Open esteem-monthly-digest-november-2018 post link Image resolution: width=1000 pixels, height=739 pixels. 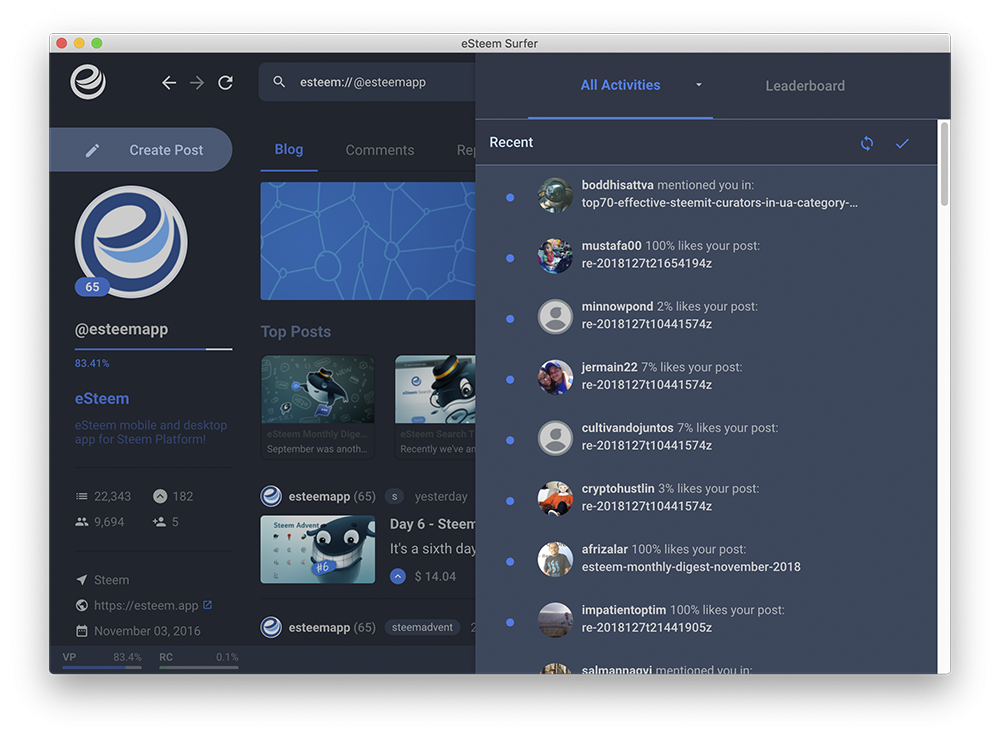coord(691,567)
